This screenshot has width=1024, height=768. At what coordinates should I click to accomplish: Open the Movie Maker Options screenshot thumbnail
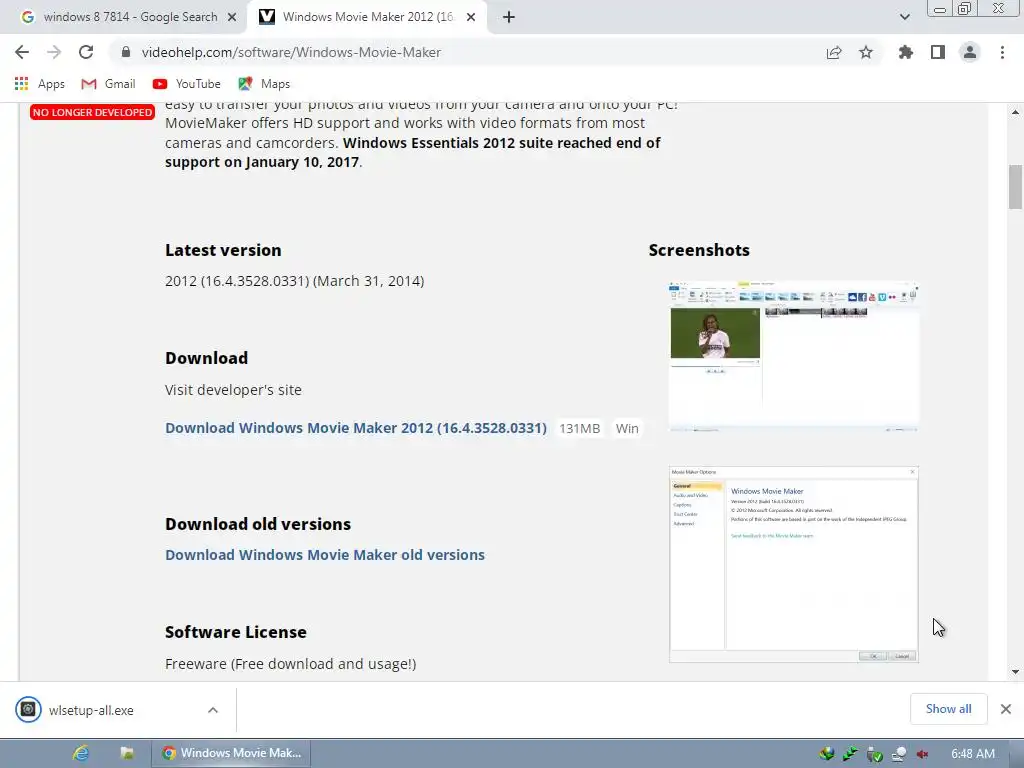click(793, 564)
